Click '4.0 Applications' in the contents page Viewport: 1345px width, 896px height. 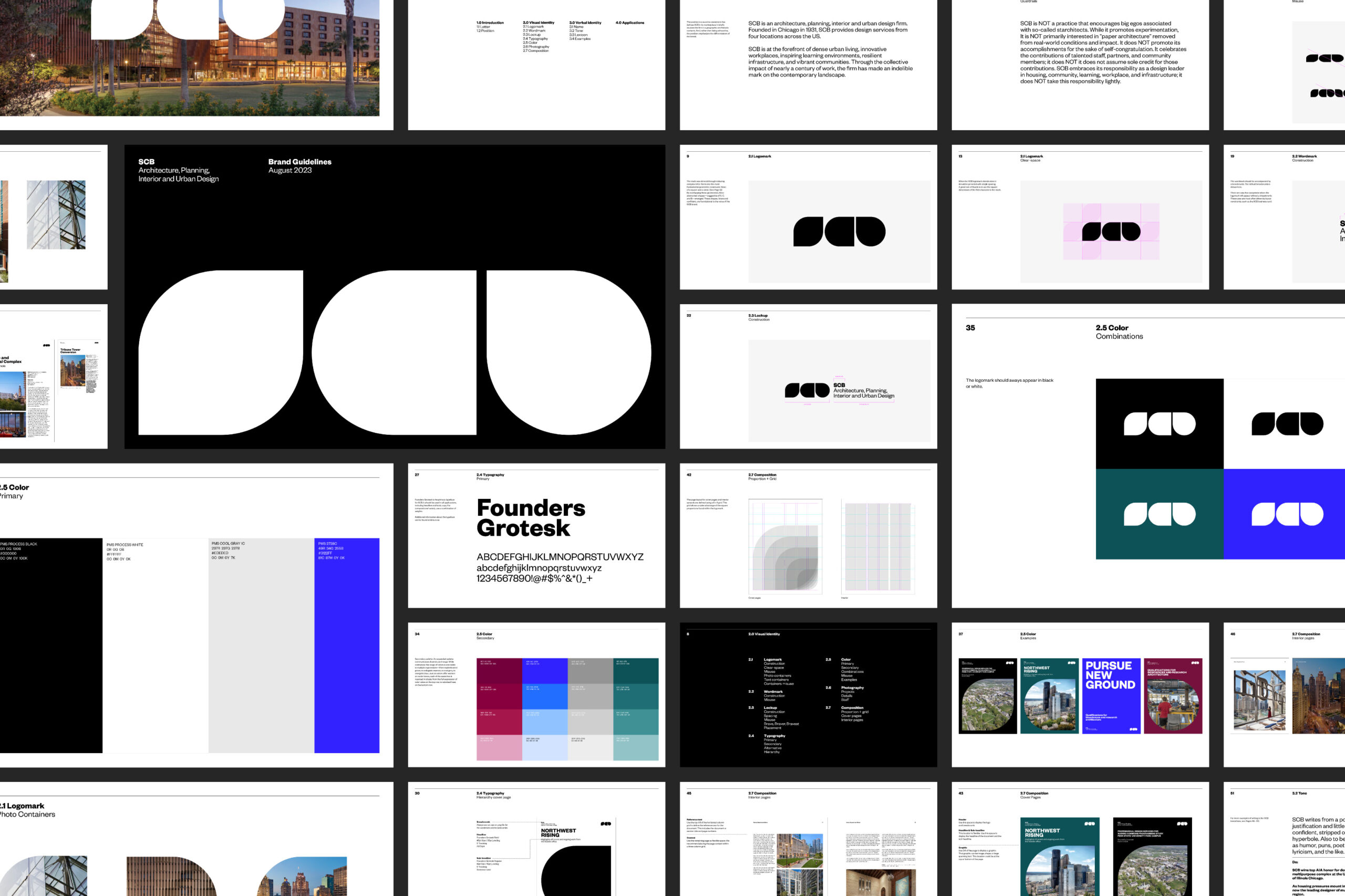[629, 23]
